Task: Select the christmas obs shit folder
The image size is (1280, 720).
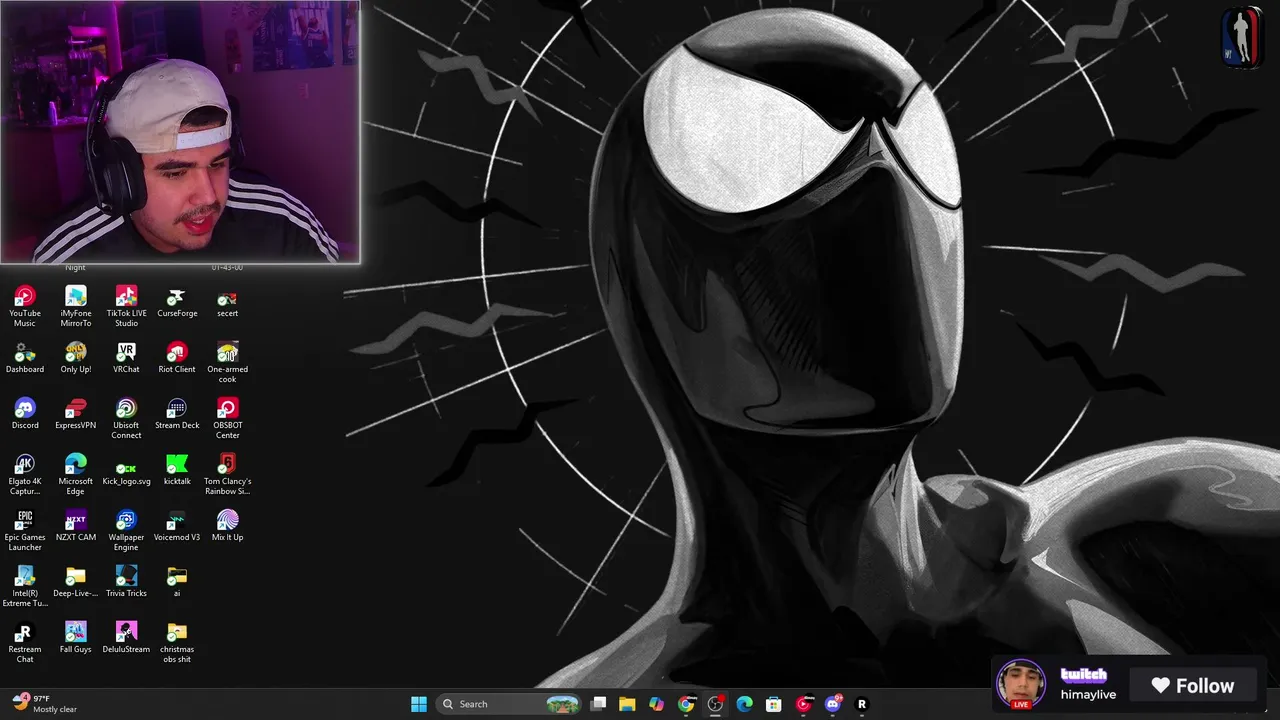Action: [x=177, y=643]
